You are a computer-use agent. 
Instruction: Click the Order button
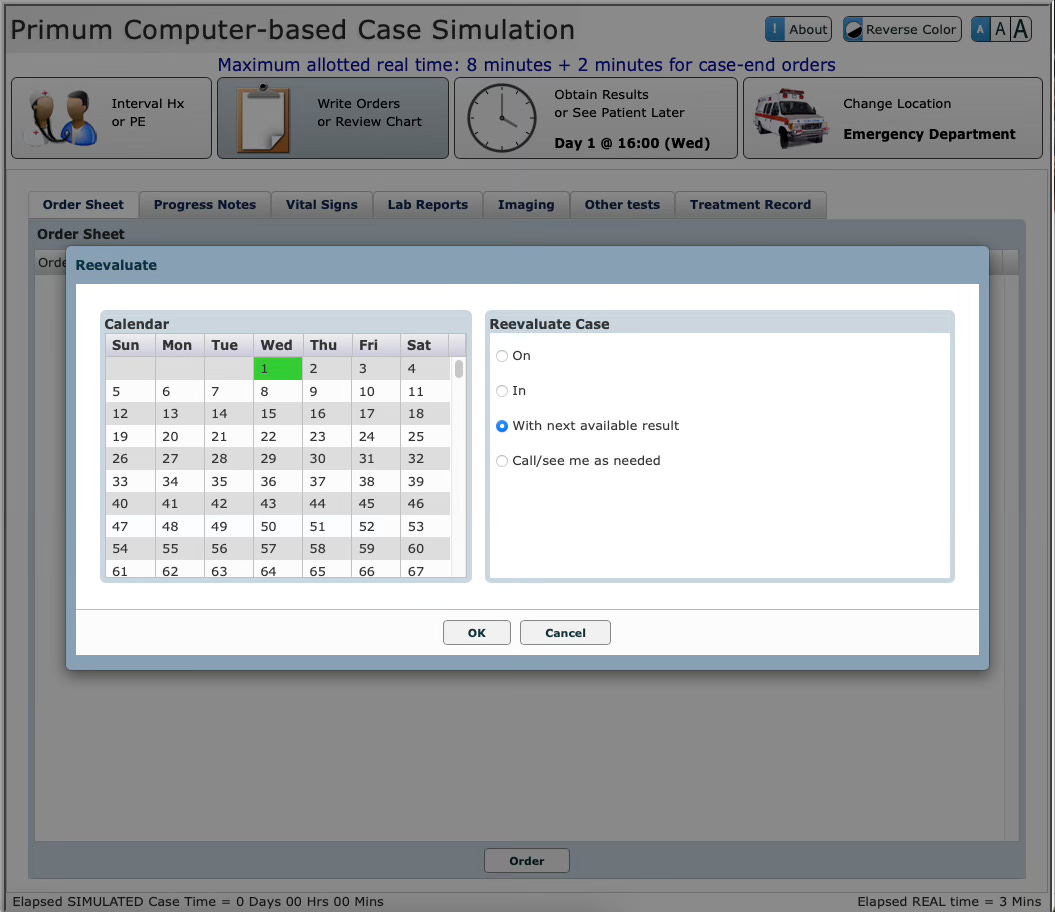526,860
